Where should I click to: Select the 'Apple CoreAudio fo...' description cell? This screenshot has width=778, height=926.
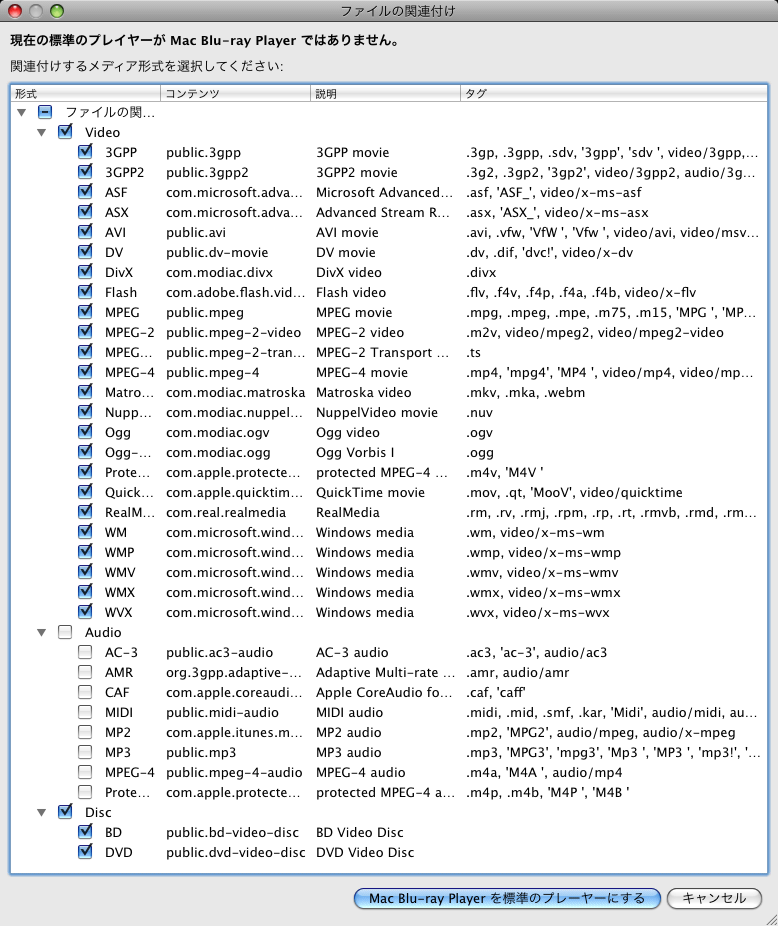[x=384, y=693]
